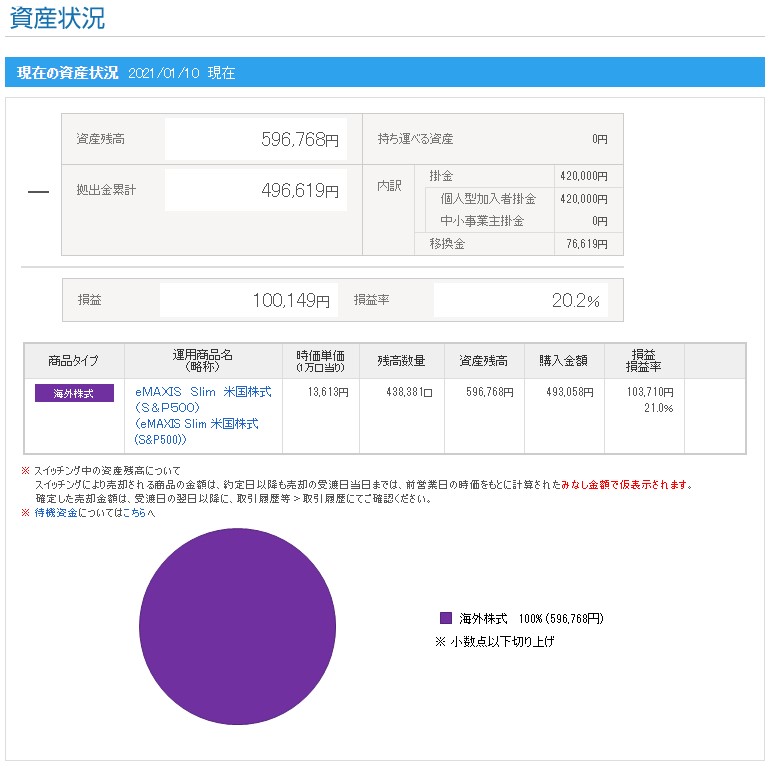Click the purple pie chart
The width and height of the screenshot is (779, 772).
(237, 626)
